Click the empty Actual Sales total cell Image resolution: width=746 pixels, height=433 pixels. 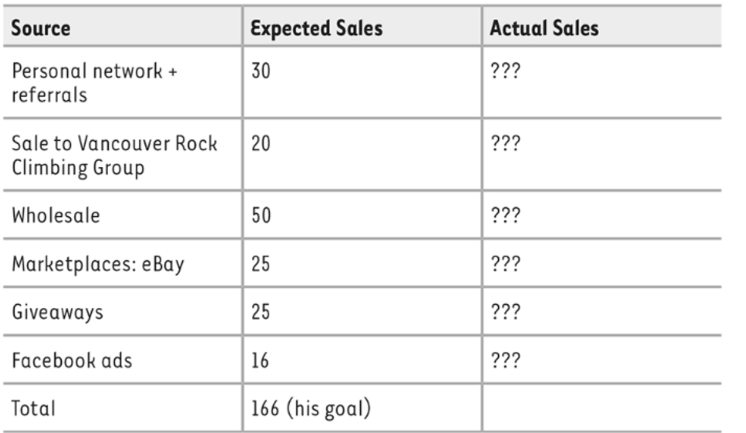tap(602, 408)
